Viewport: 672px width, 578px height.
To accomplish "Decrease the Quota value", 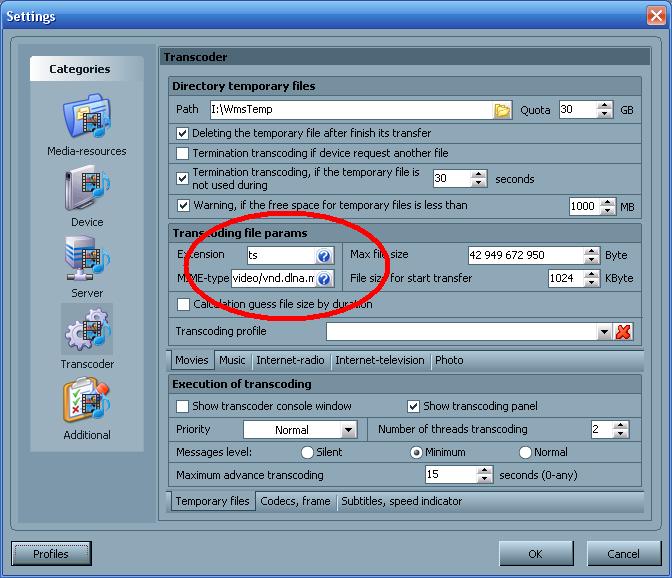I will [604, 114].
